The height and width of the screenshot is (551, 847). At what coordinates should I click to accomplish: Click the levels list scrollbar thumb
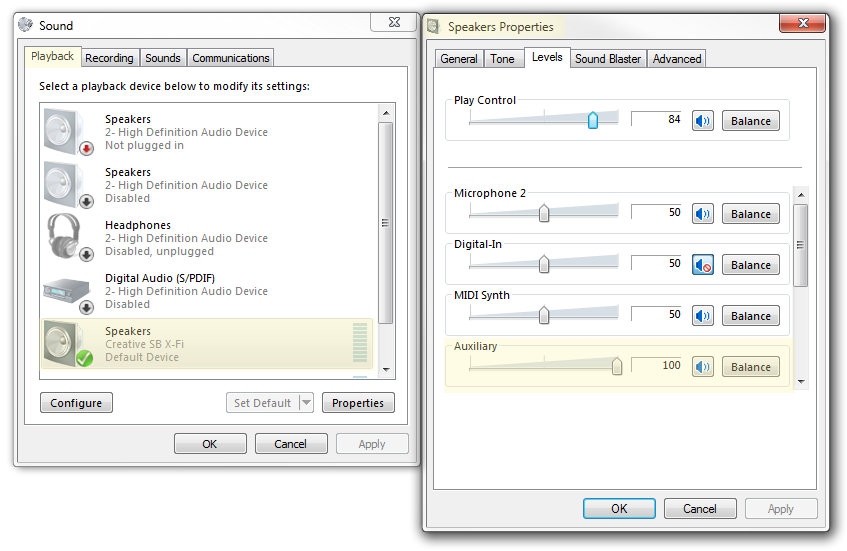tap(801, 245)
